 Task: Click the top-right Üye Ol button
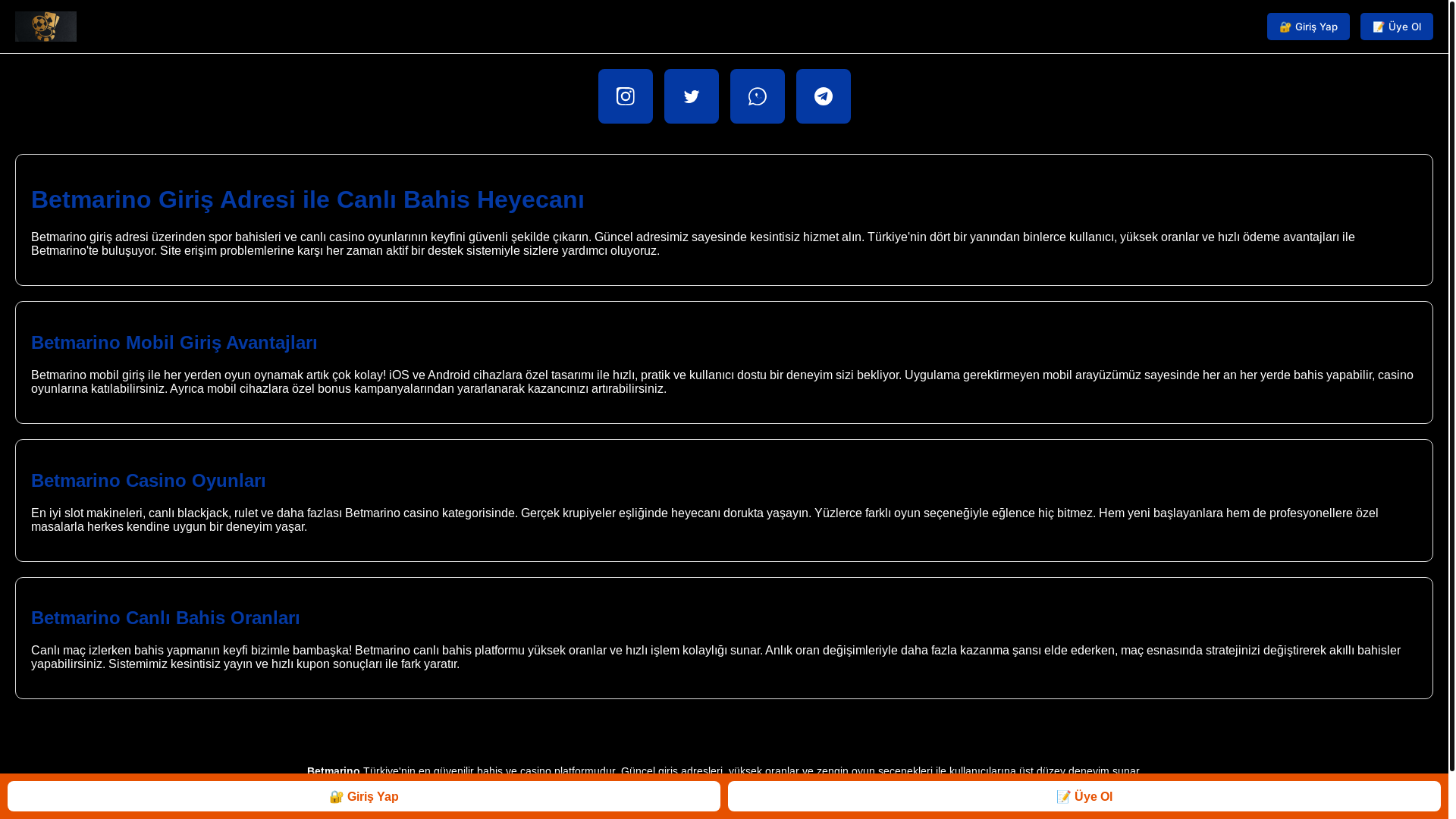[1396, 27]
